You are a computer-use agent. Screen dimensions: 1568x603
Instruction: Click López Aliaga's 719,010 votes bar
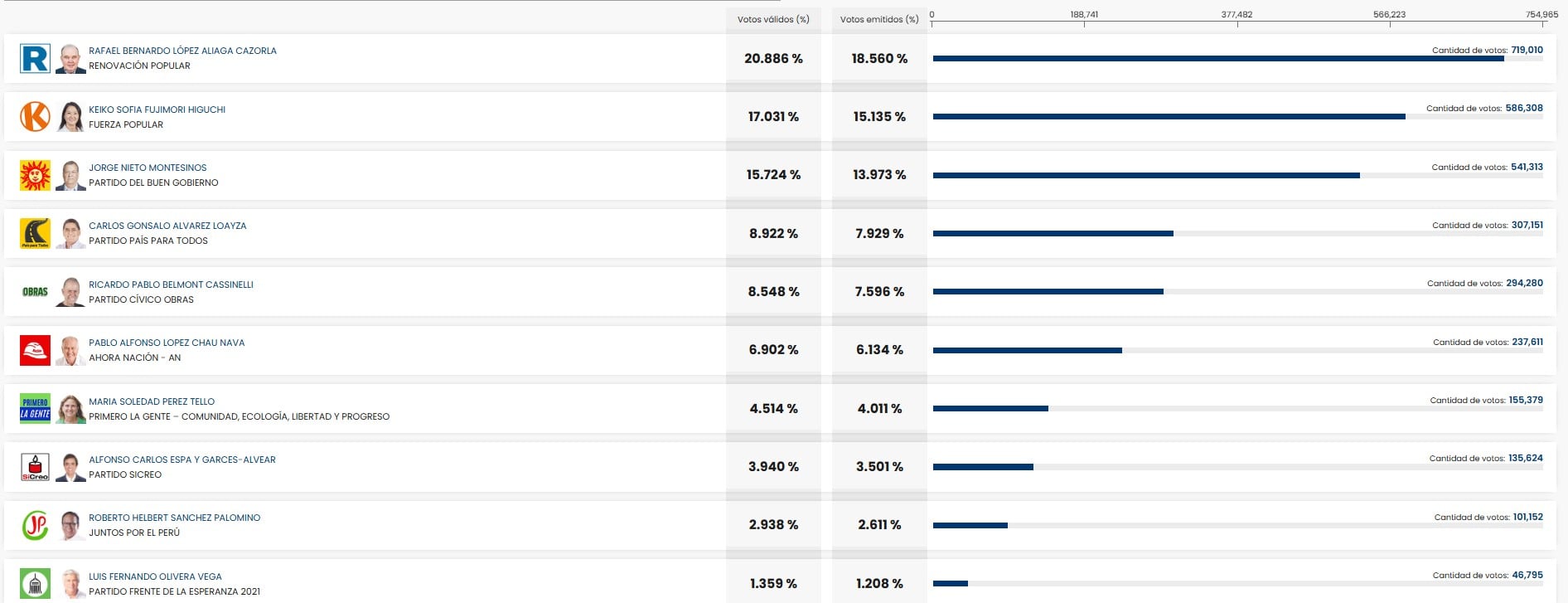(x=1217, y=59)
